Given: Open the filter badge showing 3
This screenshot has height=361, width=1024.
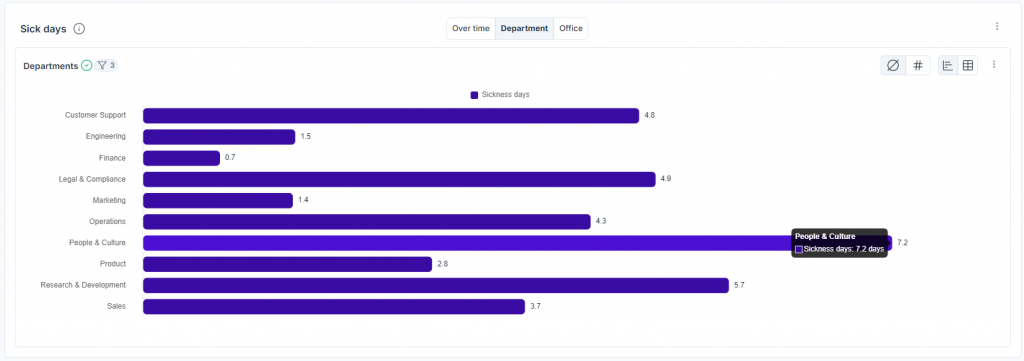Looking at the screenshot, I should coord(106,65).
